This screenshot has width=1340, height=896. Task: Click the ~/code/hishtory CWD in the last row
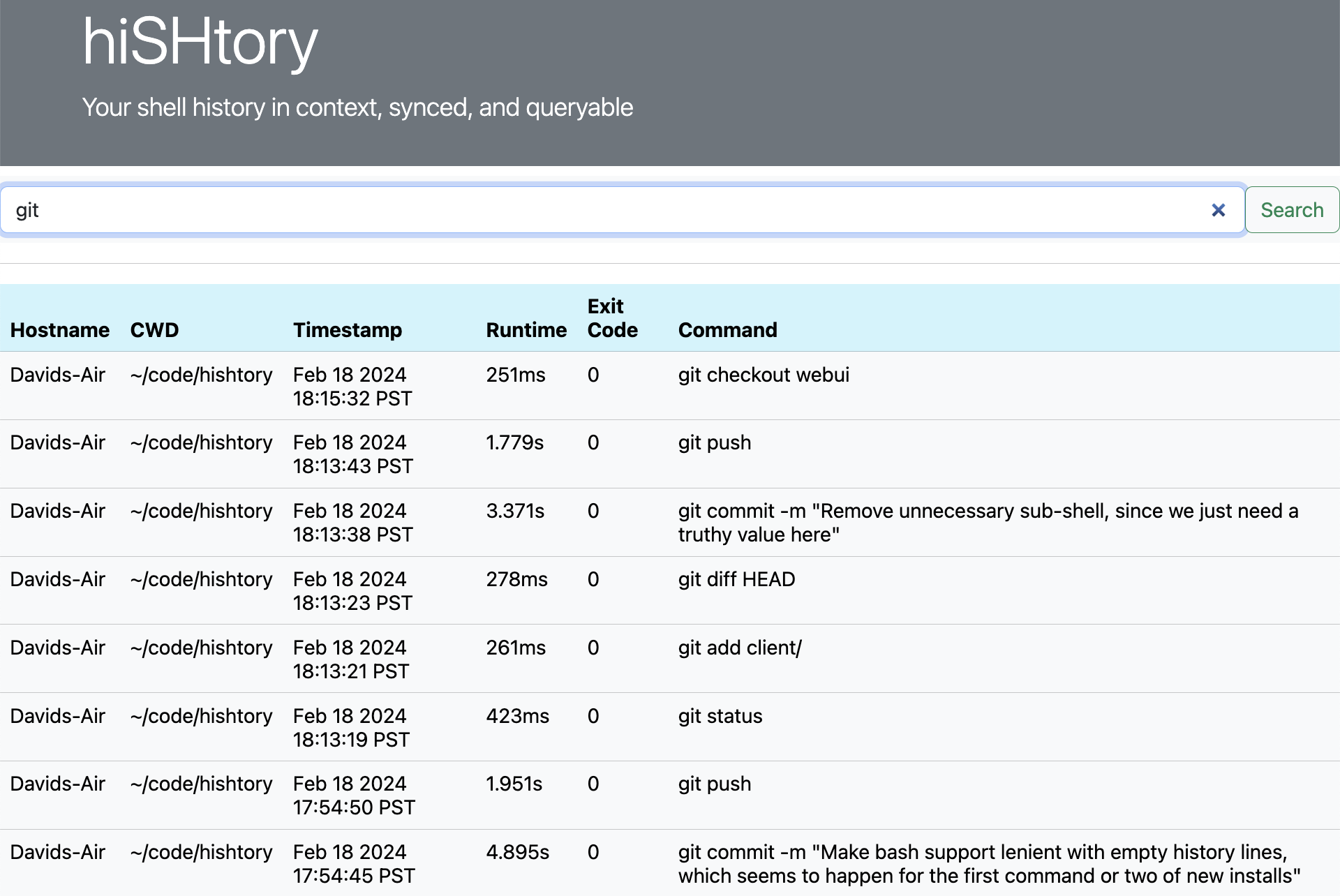[201, 852]
